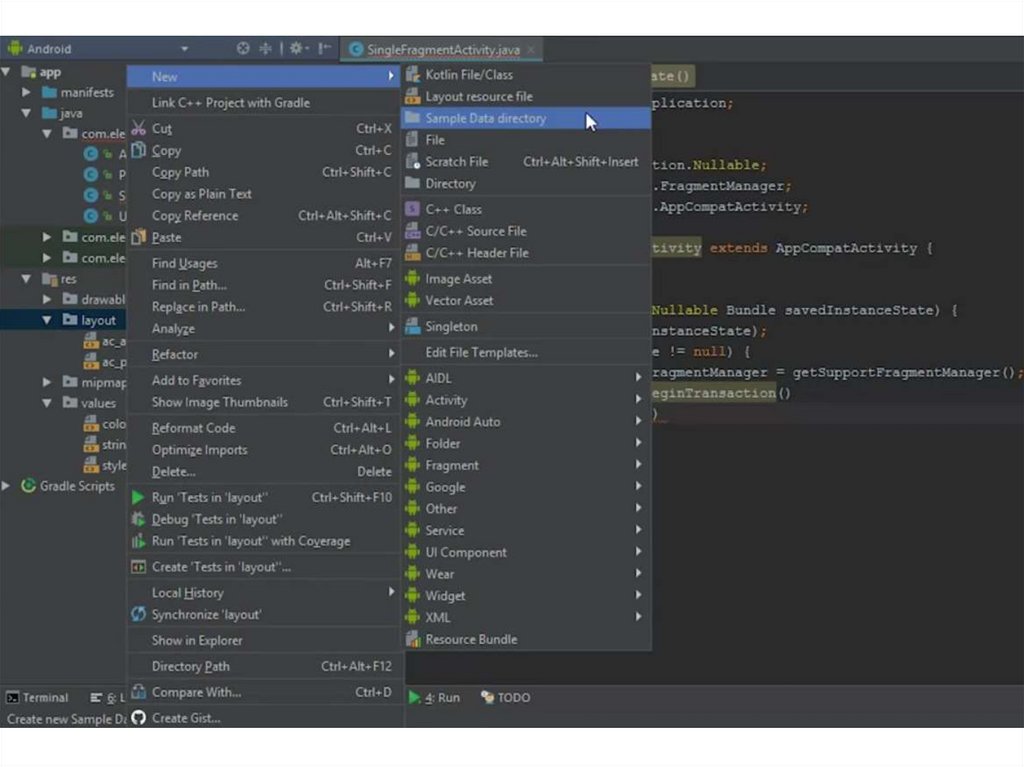Viewport: 1024px width, 767px height.
Task: Click the GitHub Create Gist icon
Action: [x=139, y=718]
